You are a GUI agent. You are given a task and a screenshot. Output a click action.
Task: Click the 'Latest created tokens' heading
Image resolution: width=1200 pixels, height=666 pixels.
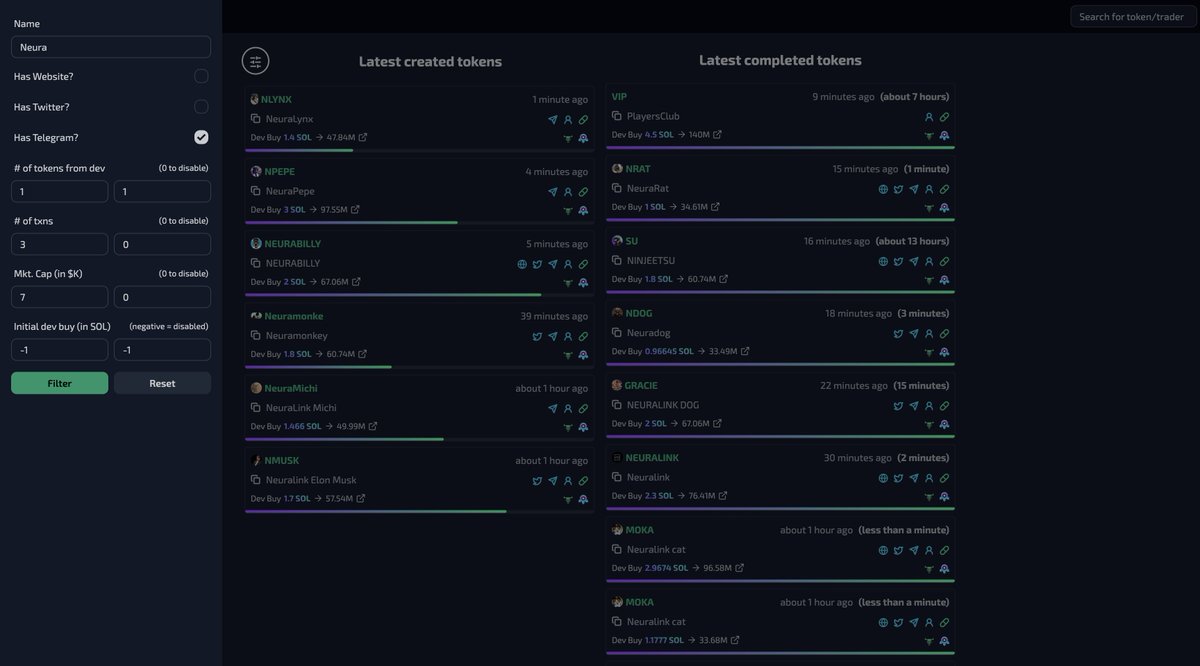(x=431, y=62)
